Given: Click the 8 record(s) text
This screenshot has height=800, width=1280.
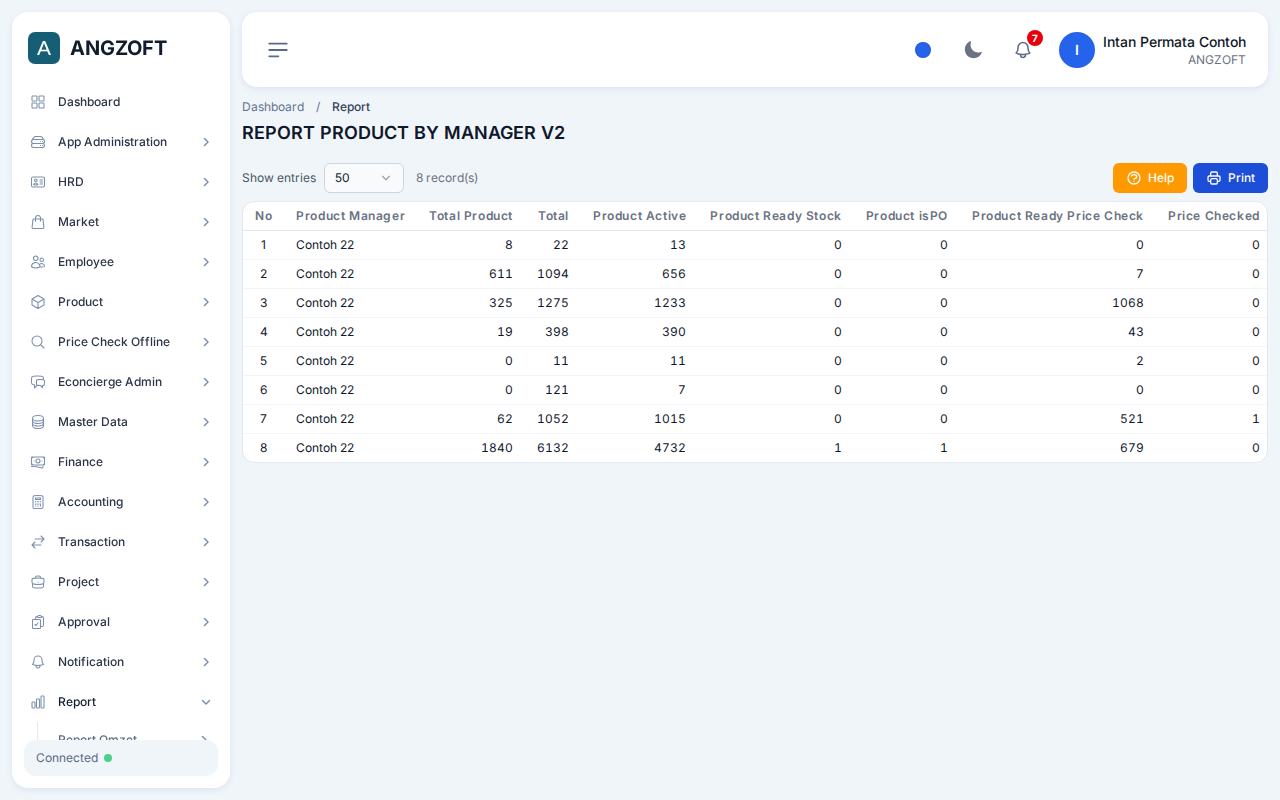Looking at the screenshot, I should point(447,178).
